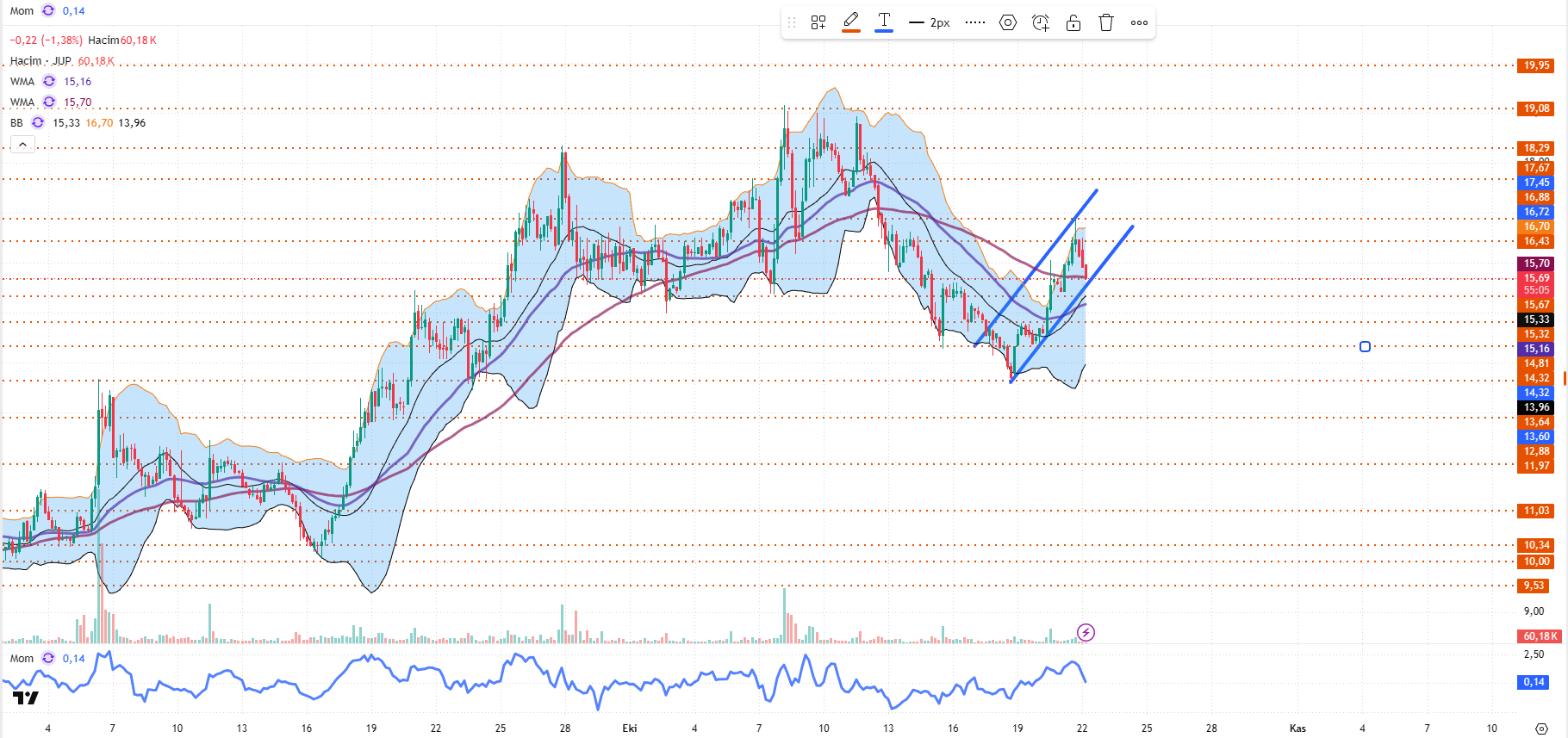Toggle lock on the selected drawing
Image resolution: width=1568 pixels, height=738 pixels.
pyautogui.click(x=1073, y=22)
